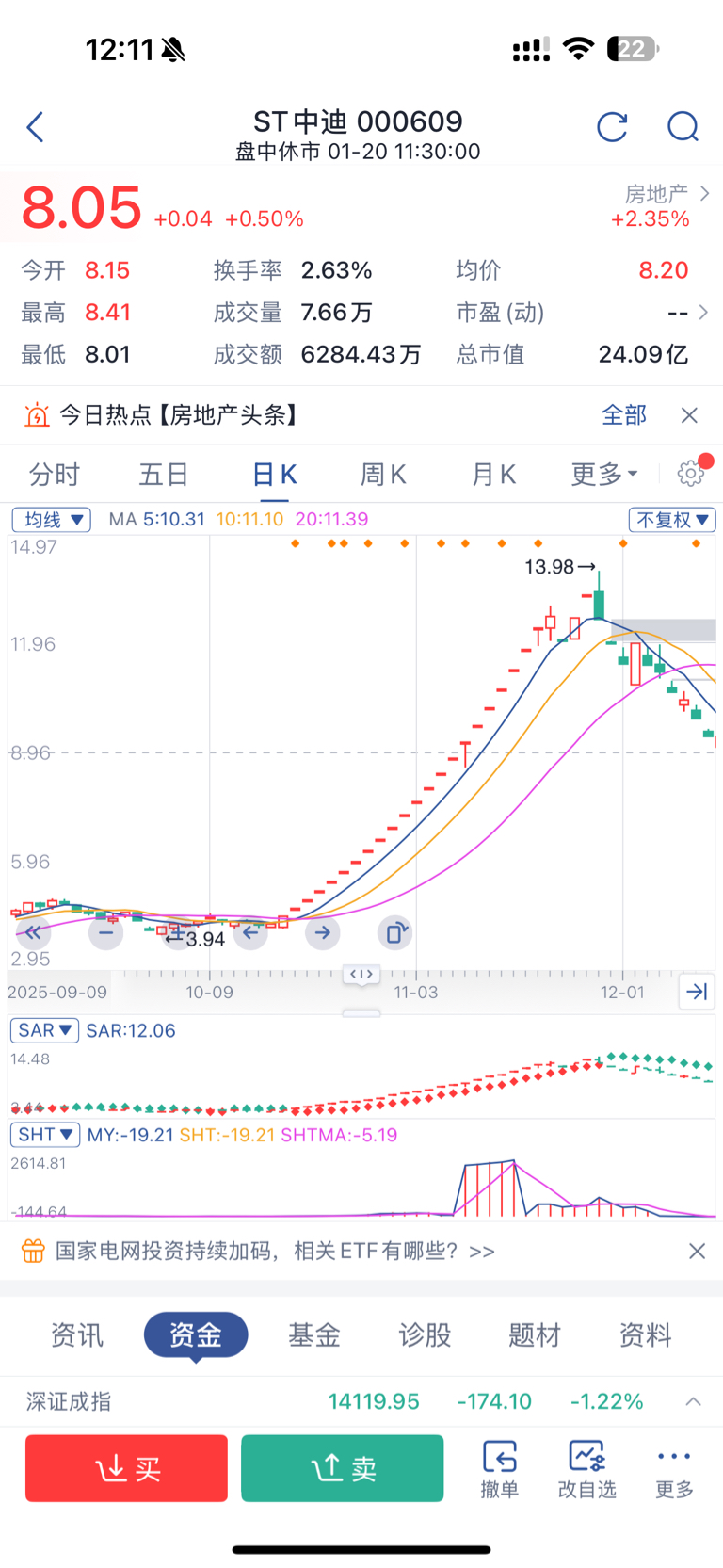Open the 均线 indicator dropdown
723x1568 pixels.
[51, 520]
